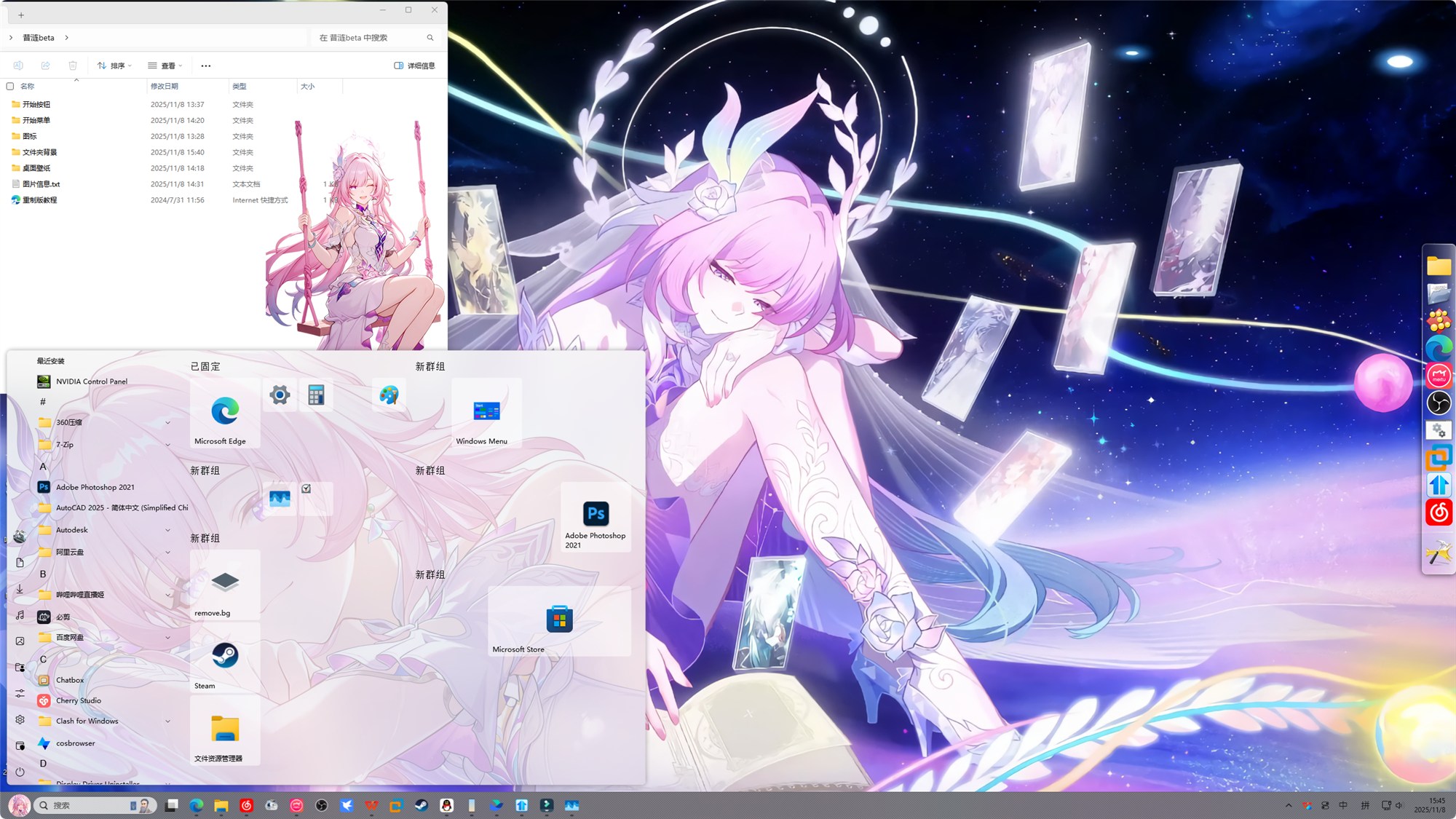The width and height of the screenshot is (1456, 819).
Task: Click the Microsoft Store tile
Action: click(x=559, y=621)
